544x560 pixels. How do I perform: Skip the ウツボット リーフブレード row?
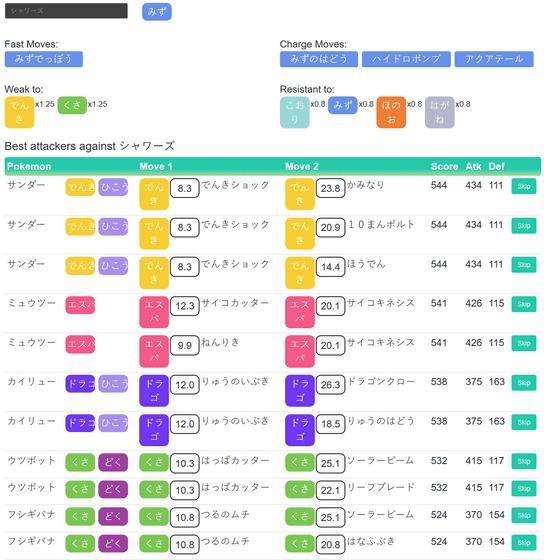(x=524, y=489)
